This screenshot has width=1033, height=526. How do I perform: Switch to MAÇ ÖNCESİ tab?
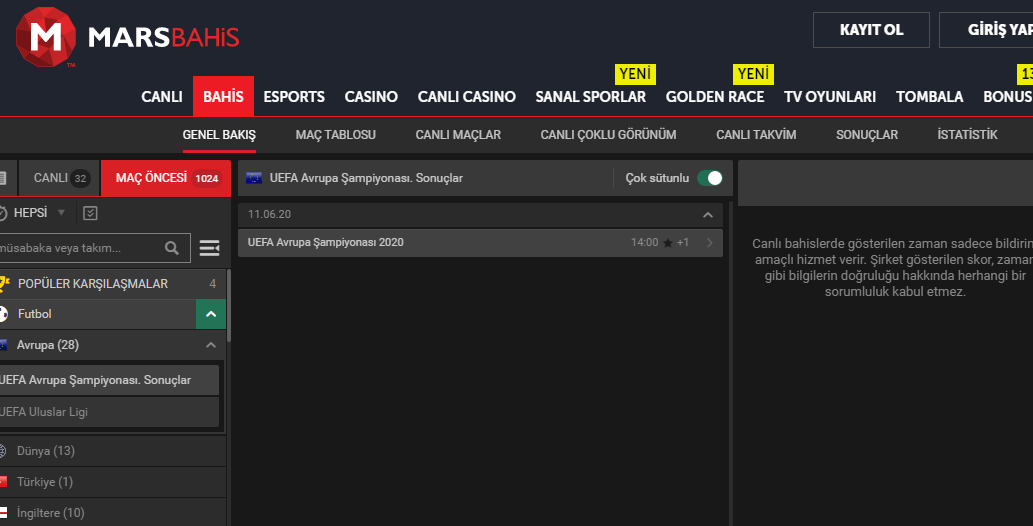[x=166, y=178]
